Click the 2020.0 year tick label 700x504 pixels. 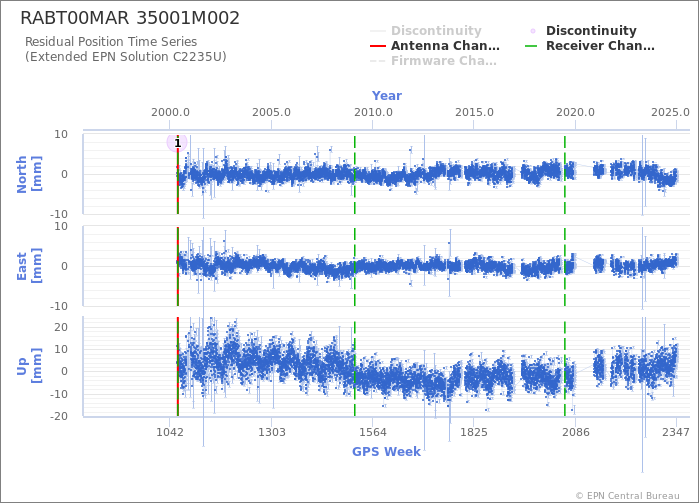[x=575, y=112]
